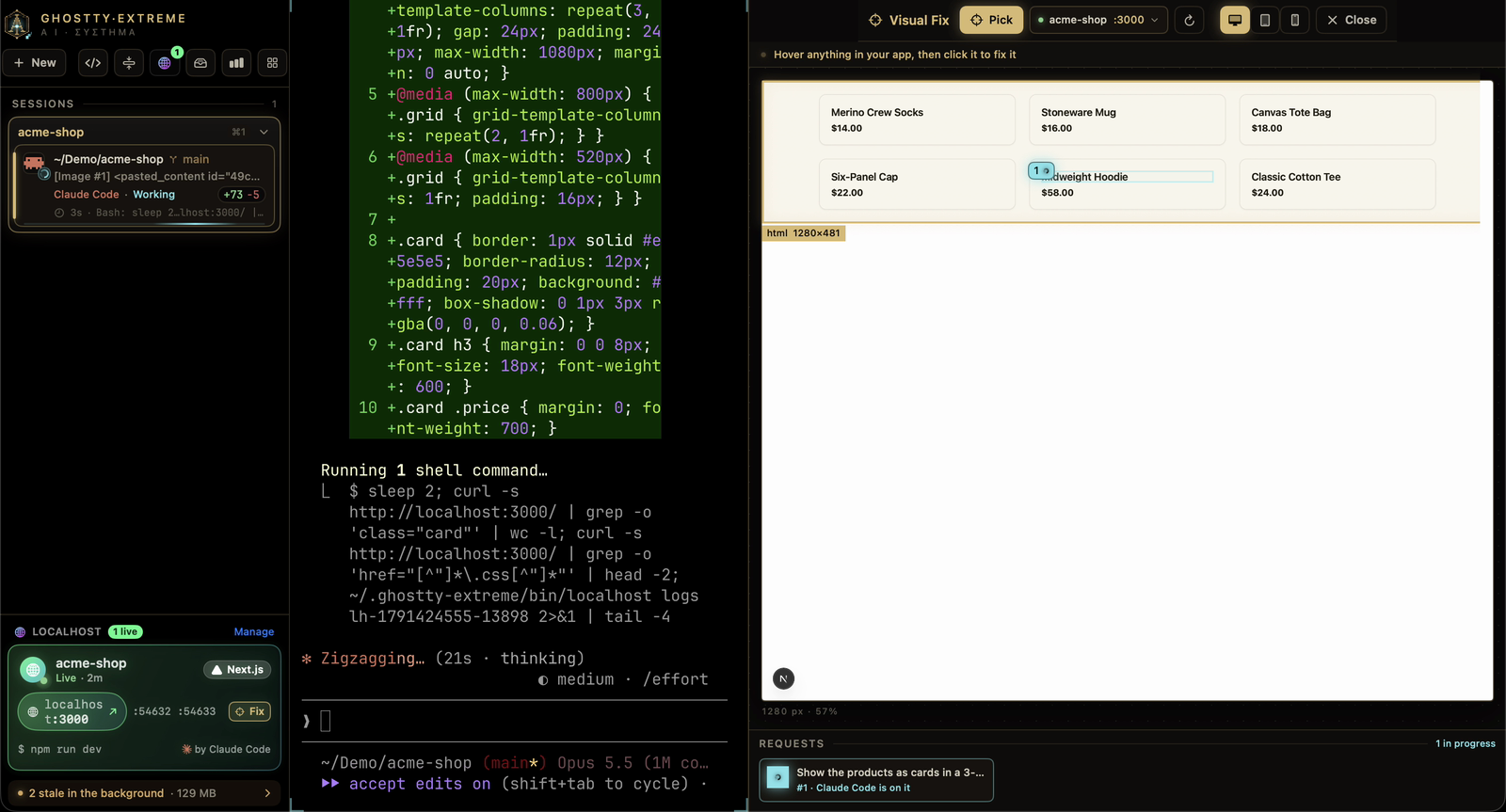Open the bar chart stats icon

[x=236, y=63]
